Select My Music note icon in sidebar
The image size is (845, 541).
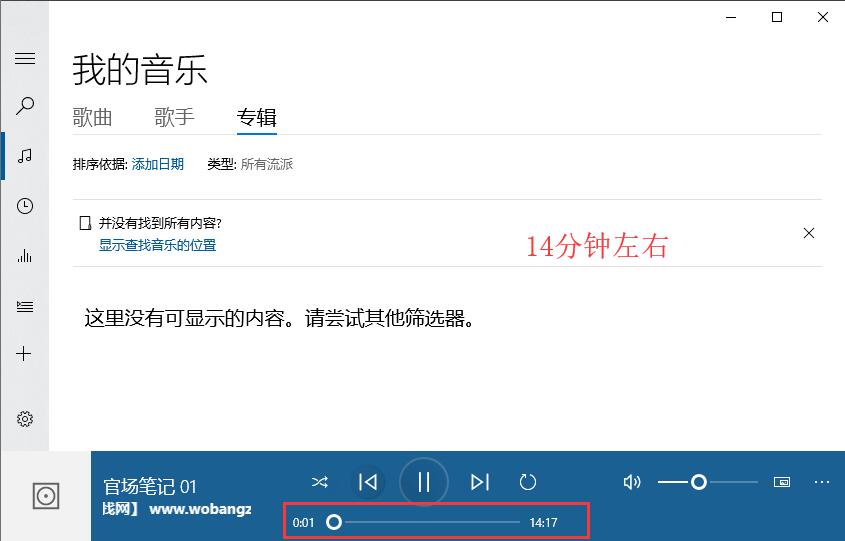click(x=25, y=156)
